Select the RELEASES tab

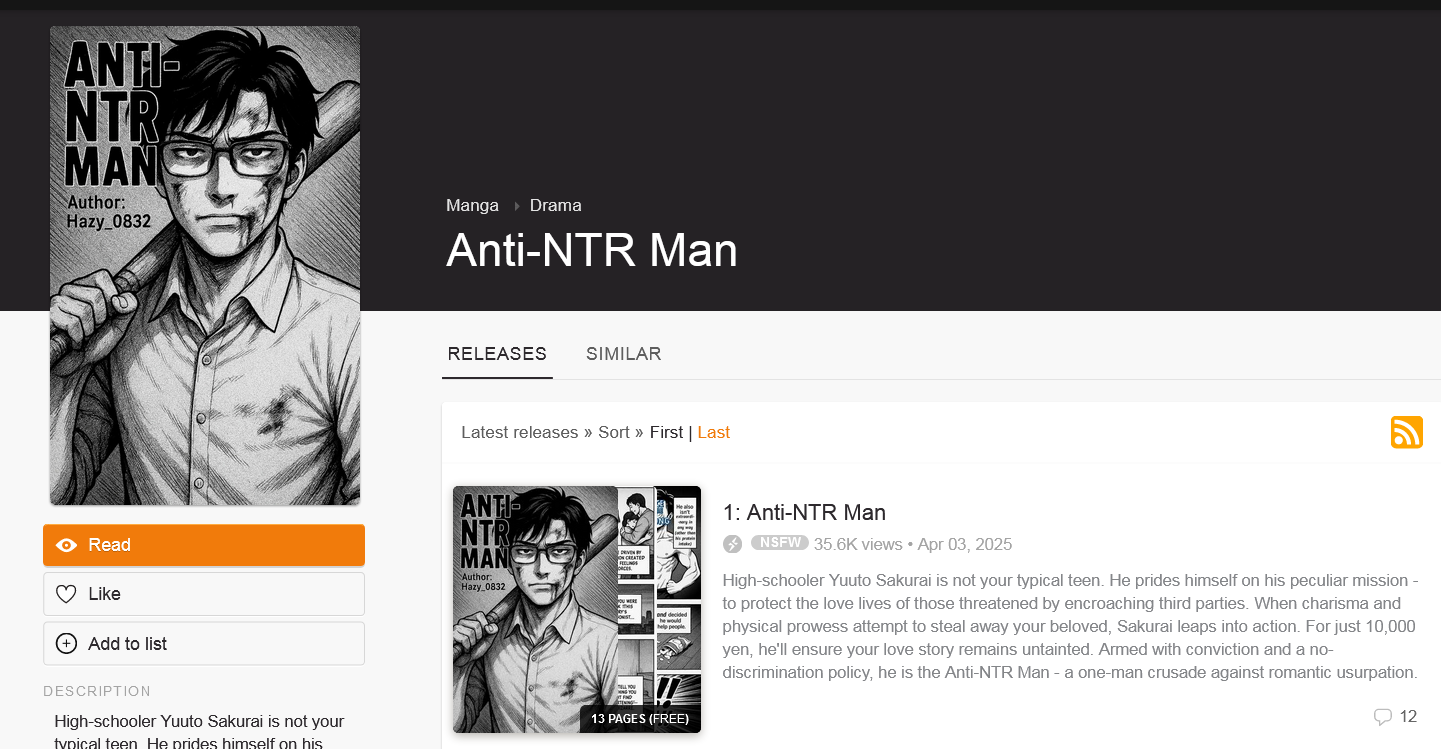[497, 354]
